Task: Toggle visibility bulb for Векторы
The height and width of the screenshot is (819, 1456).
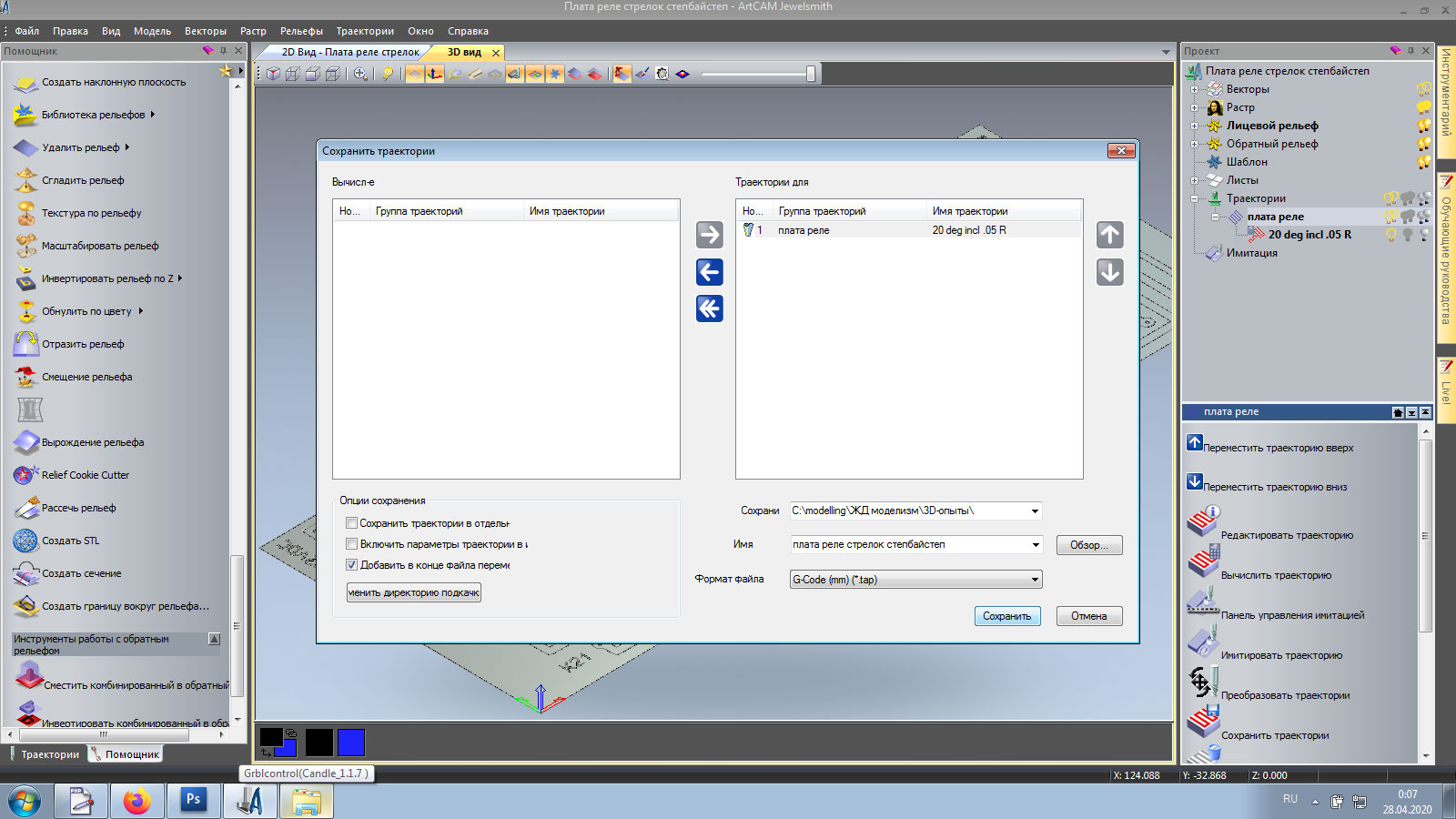Action: coord(1424,89)
